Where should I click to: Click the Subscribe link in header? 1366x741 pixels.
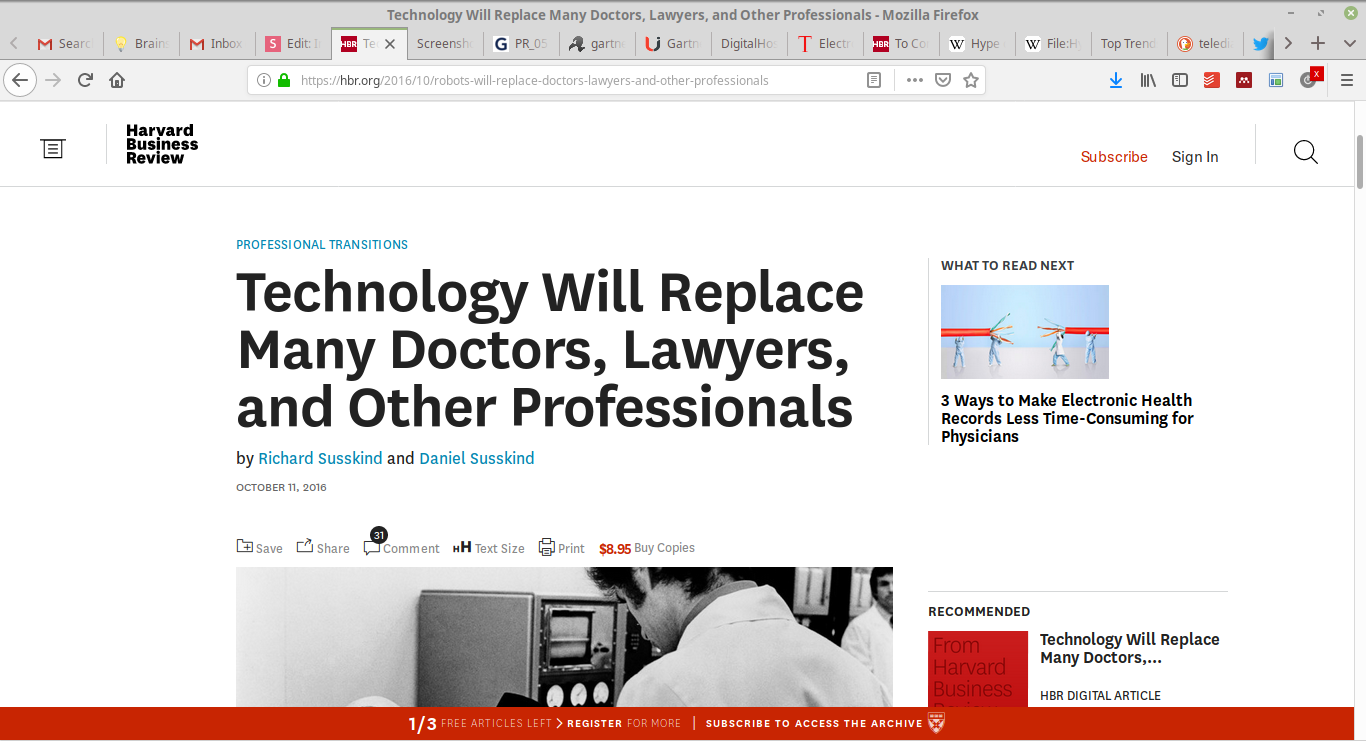1114,157
